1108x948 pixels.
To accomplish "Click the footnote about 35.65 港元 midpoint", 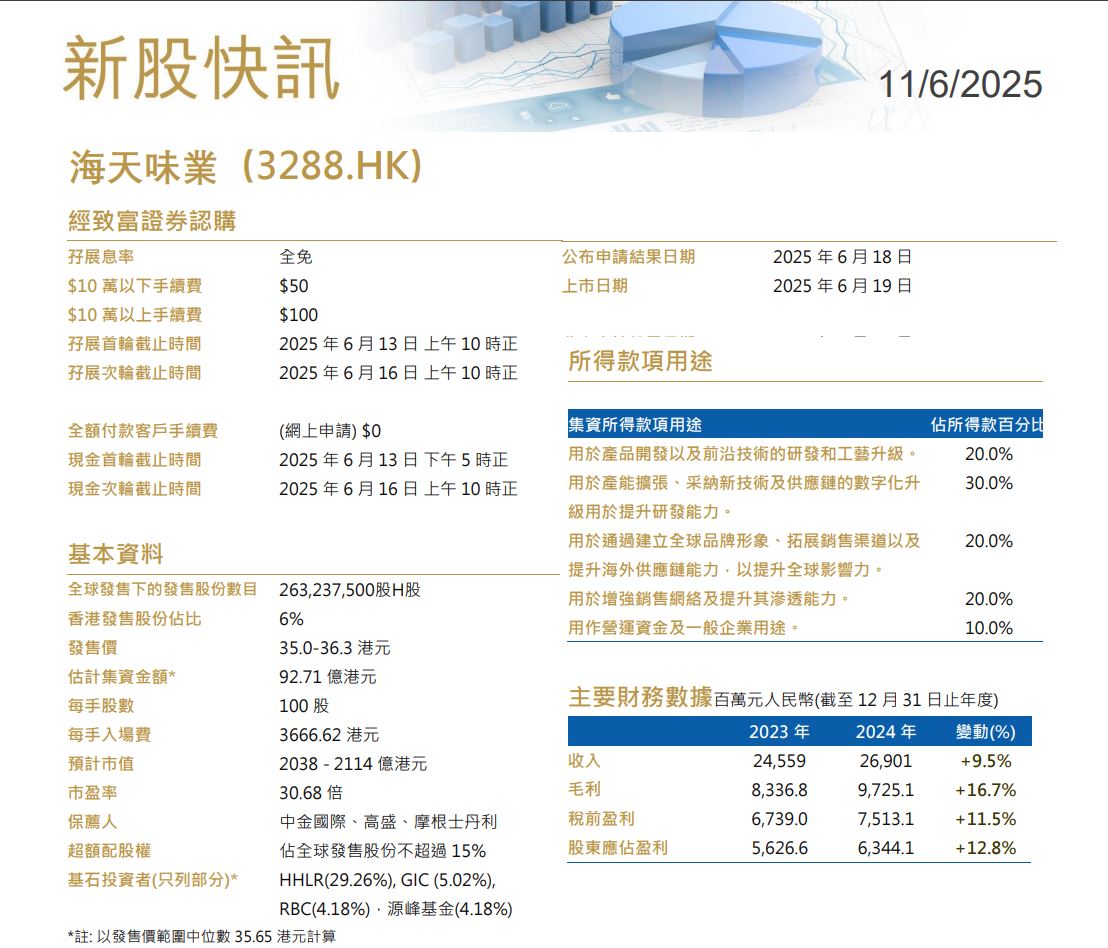I will pos(201,937).
